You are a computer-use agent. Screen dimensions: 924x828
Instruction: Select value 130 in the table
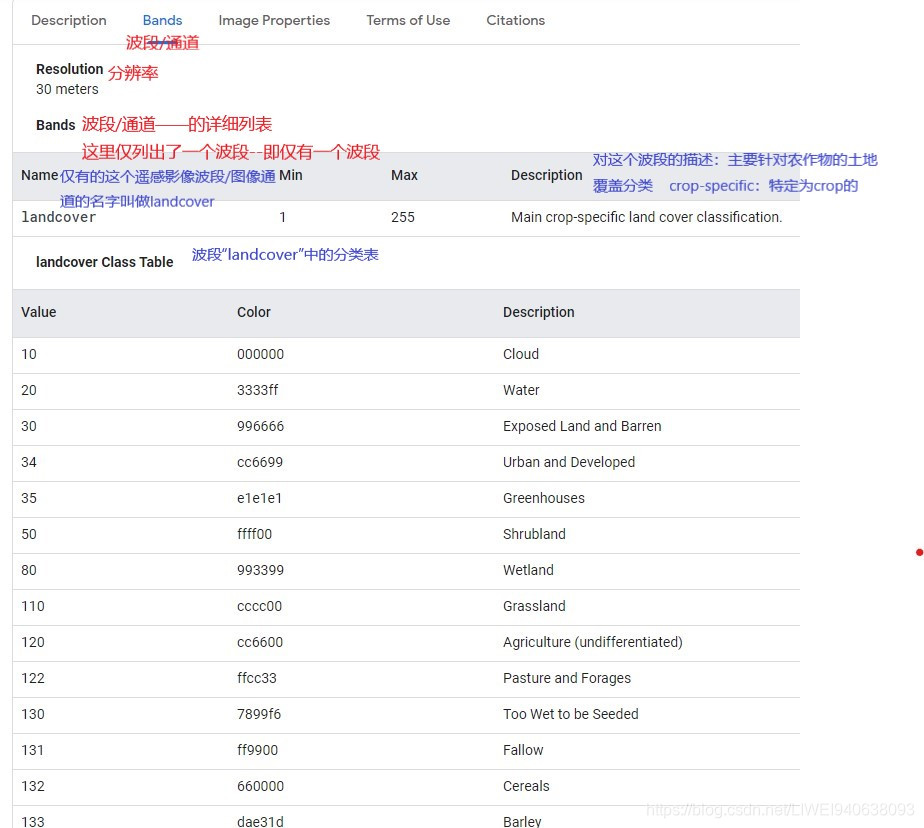pyautogui.click(x=33, y=714)
